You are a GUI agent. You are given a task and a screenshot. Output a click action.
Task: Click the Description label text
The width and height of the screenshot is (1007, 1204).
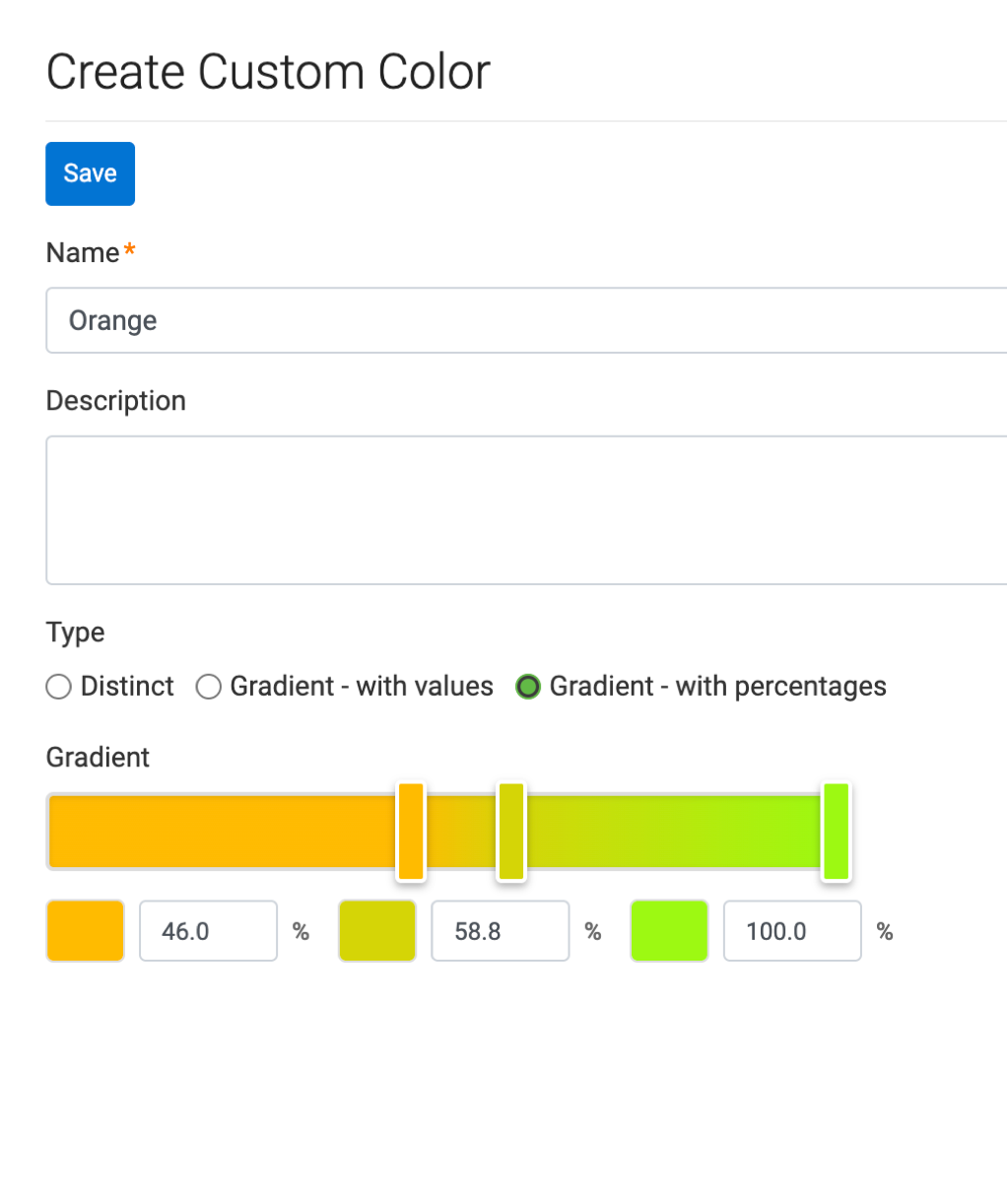pos(116,401)
